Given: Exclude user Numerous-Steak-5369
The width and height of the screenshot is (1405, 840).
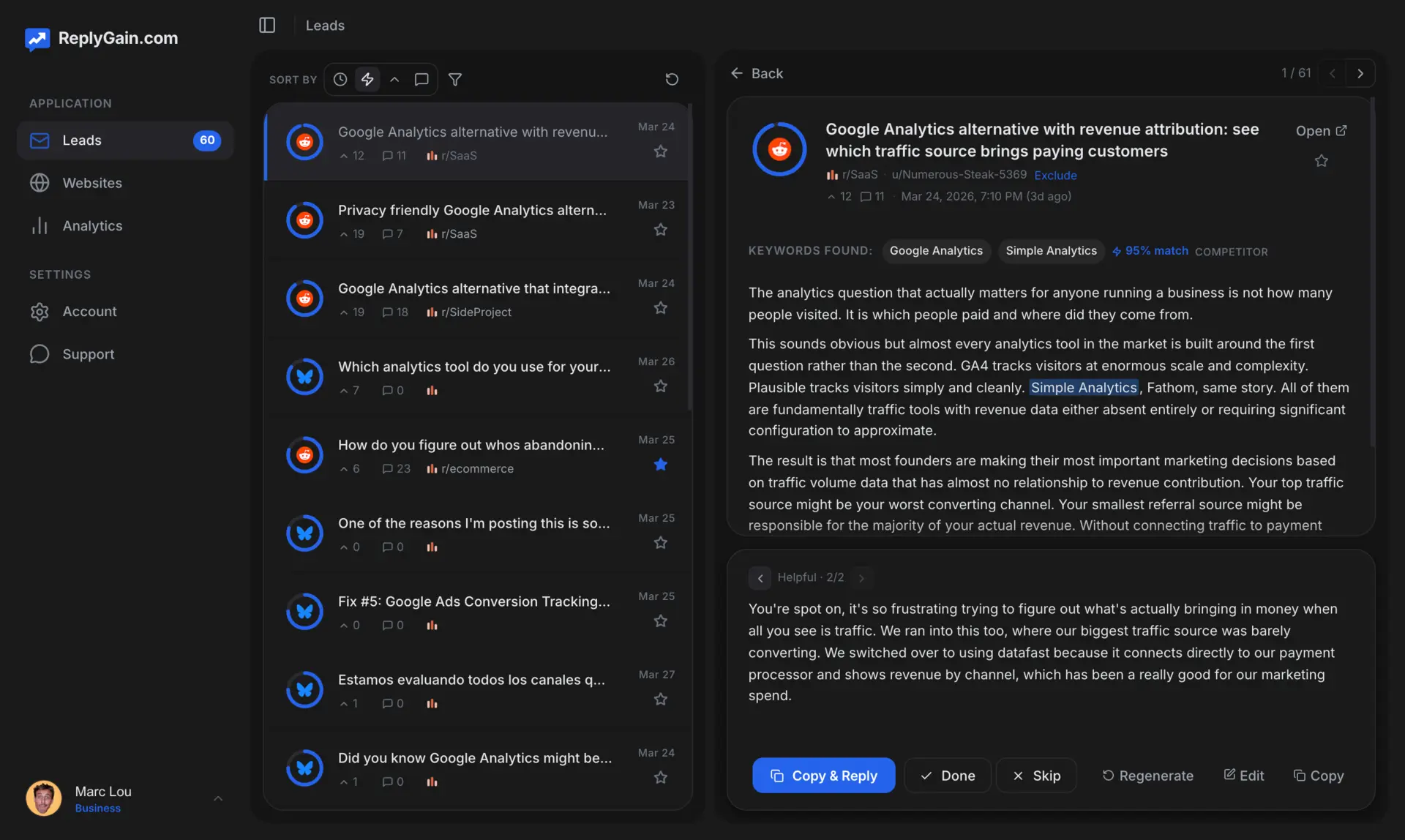Looking at the screenshot, I should click(x=1055, y=176).
